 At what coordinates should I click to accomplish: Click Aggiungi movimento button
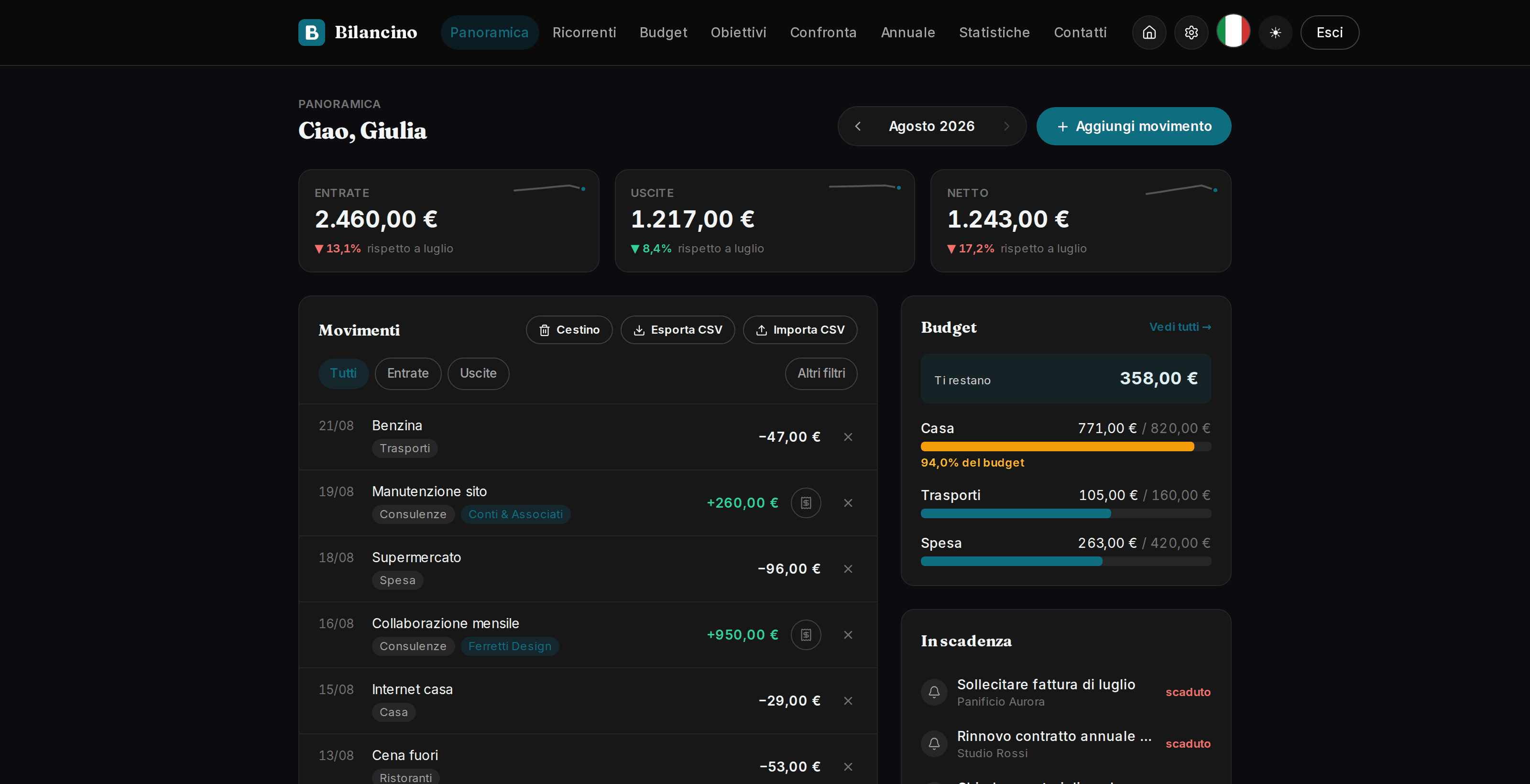point(1134,126)
